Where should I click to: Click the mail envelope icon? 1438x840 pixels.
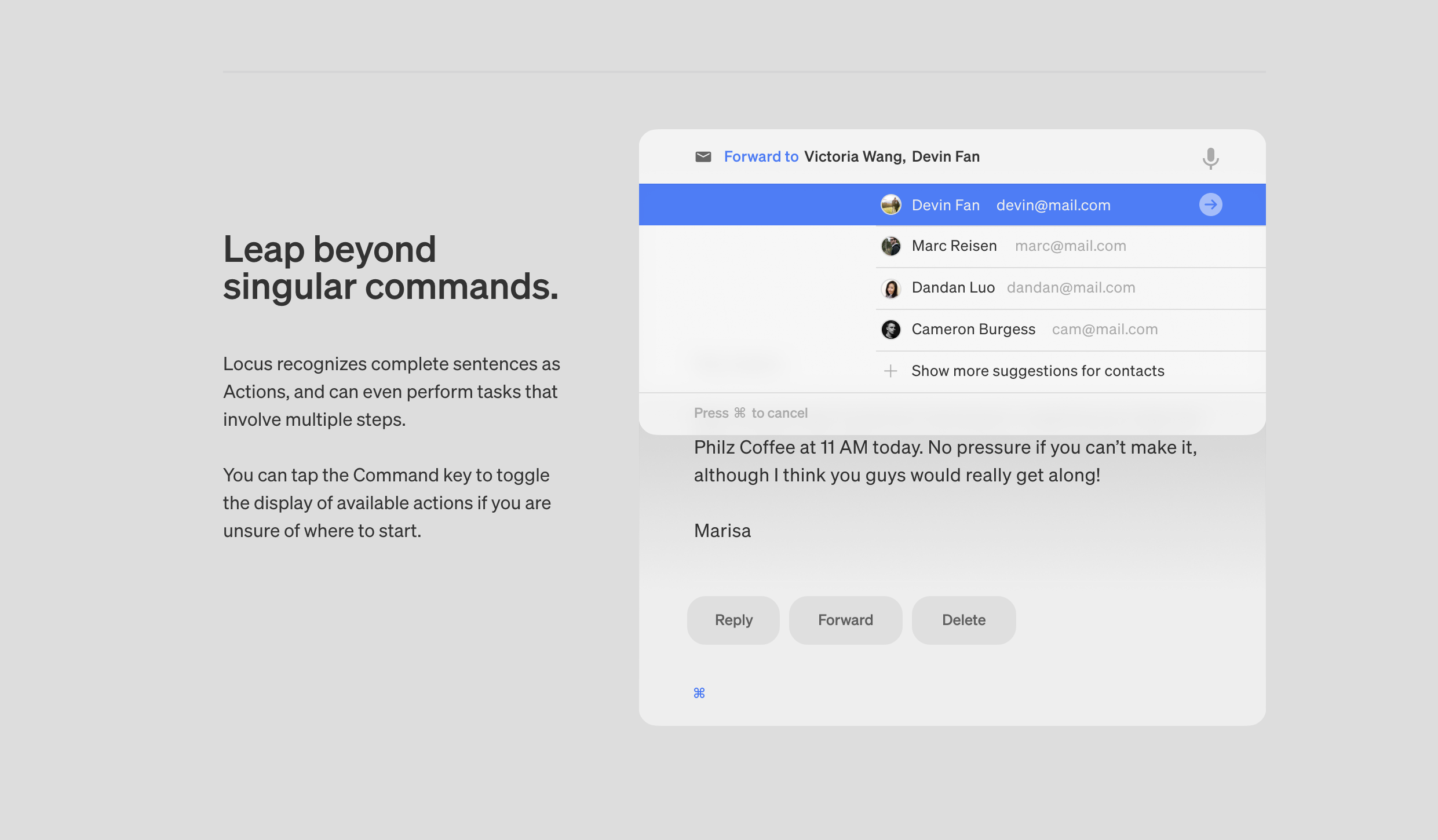point(703,156)
